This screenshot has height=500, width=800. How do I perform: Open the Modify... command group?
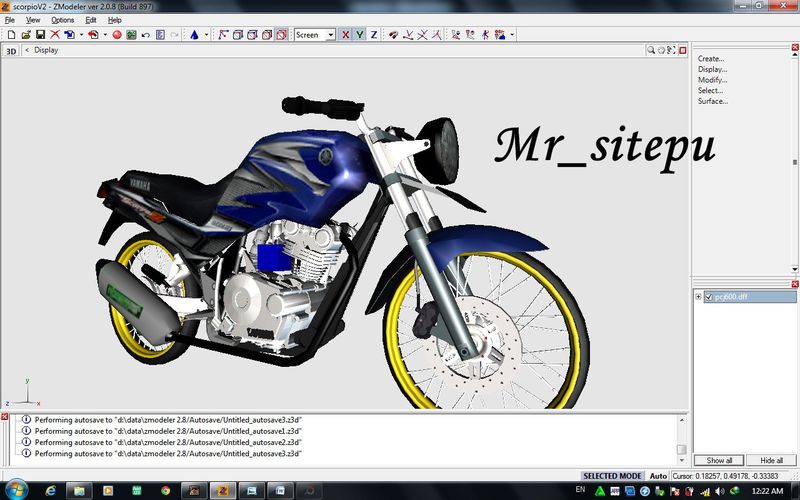pyautogui.click(x=712, y=80)
